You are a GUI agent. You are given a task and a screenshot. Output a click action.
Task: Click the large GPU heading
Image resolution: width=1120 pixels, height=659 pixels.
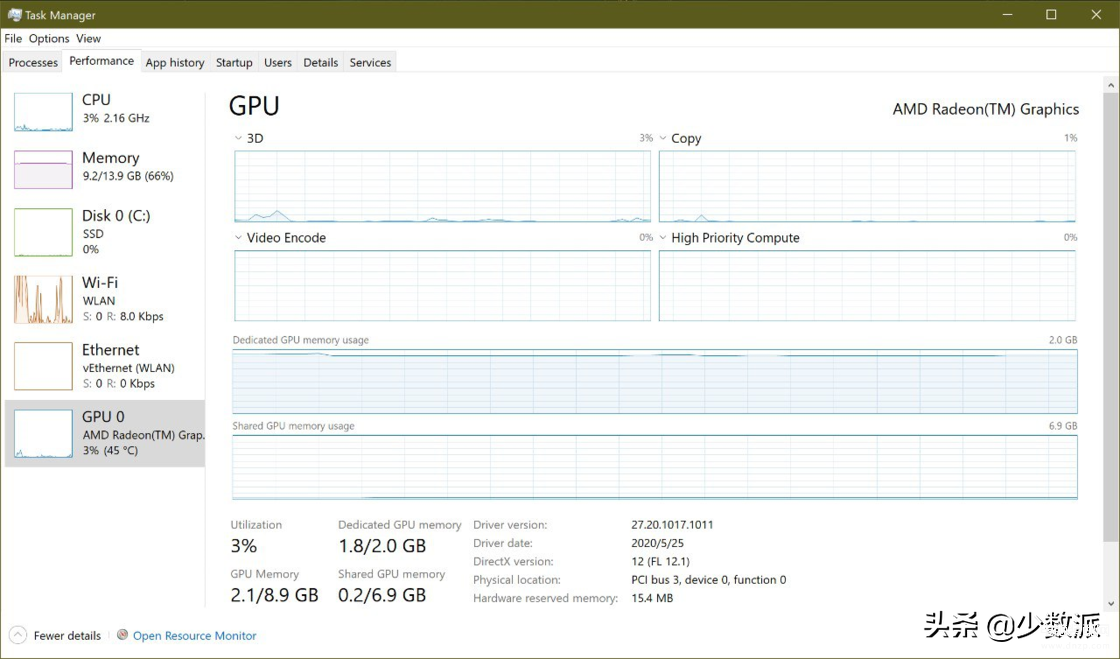[254, 106]
